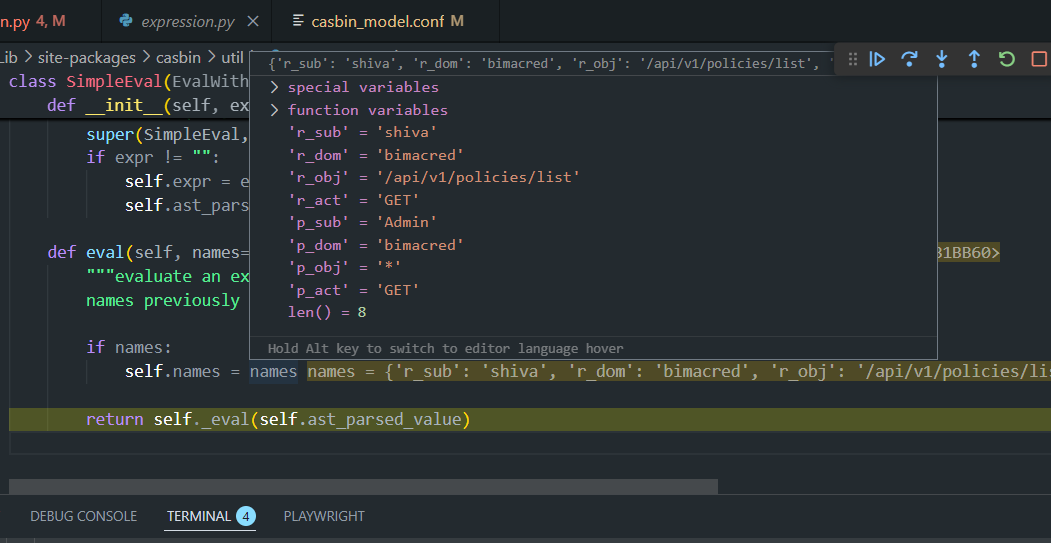Click the inline names value hint
This screenshot has width=1051, height=543.
coord(679,371)
